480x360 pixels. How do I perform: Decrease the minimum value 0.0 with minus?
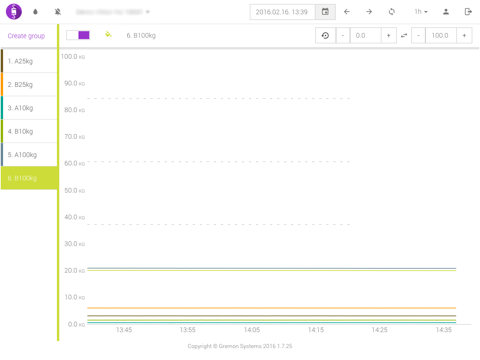(x=343, y=35)
